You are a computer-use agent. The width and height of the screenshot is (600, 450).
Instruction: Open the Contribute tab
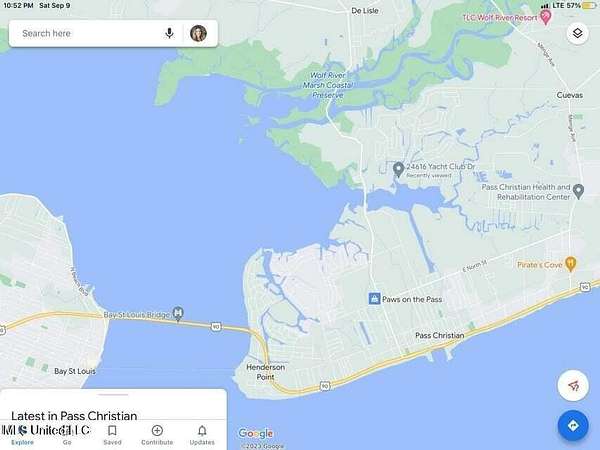[157, 435]
